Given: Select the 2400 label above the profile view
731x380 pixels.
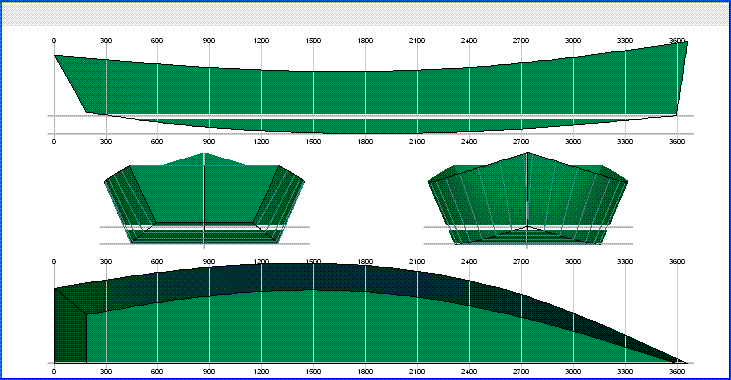Looking at the screenshot, I should click(469, 41).
